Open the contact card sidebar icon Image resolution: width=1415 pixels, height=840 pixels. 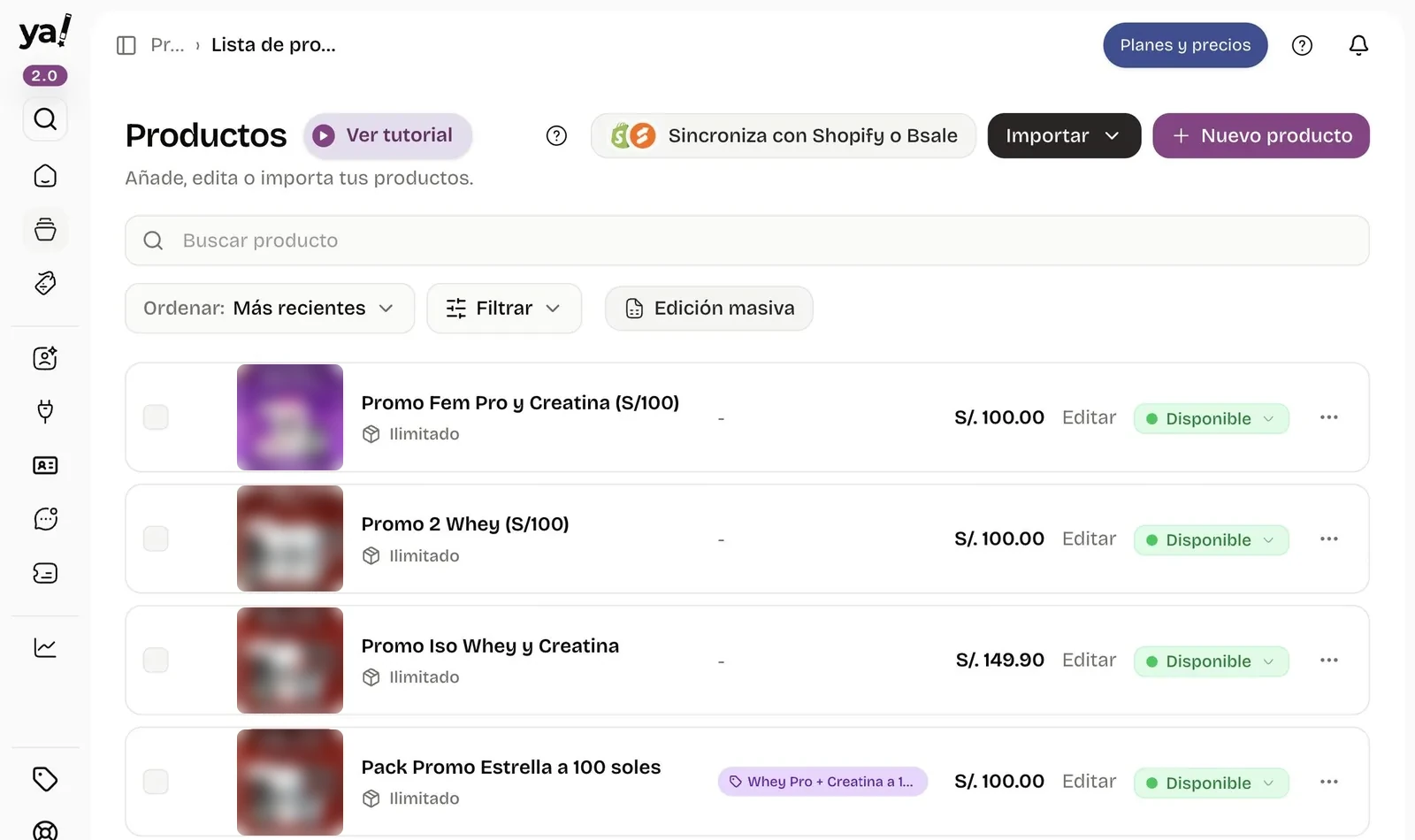click(x=45, y=465)
